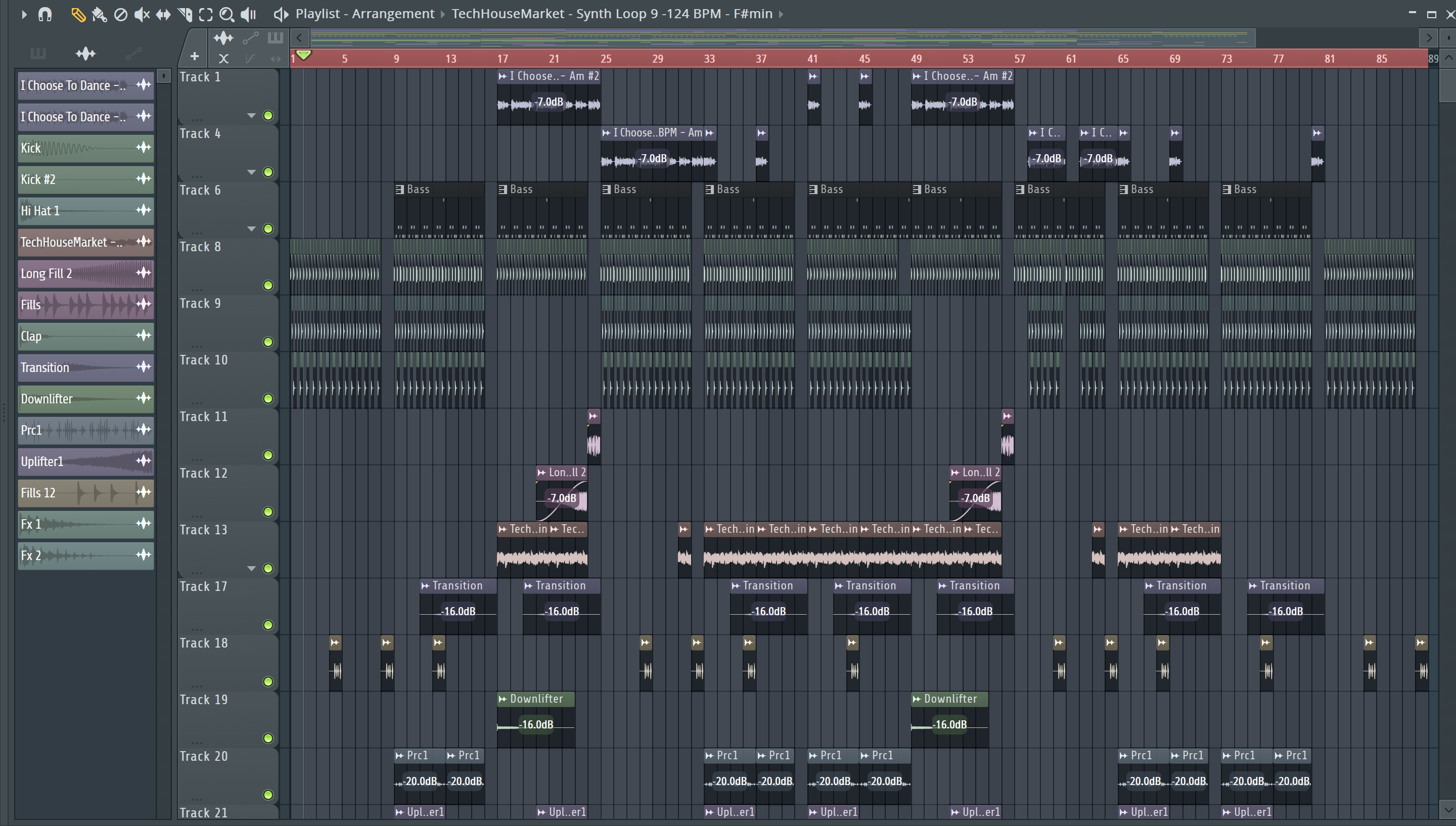Screen dimensions: 1456x826
Task: Select the Delete tool
Action: (121, 14)
